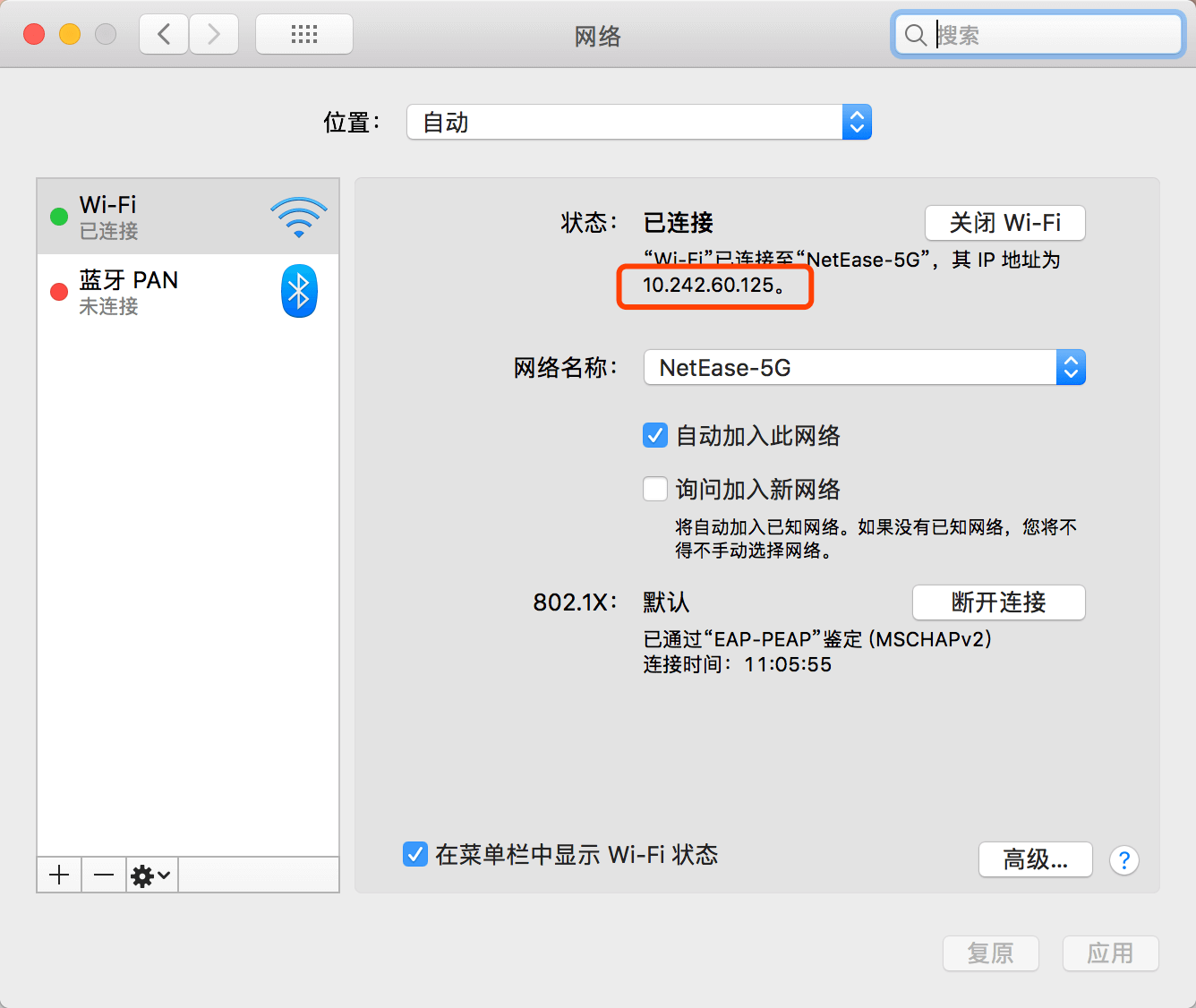This screenshot has height=1008, width=1196.
Task: Open 高级 advanced settings
Action: point(1035,860)
